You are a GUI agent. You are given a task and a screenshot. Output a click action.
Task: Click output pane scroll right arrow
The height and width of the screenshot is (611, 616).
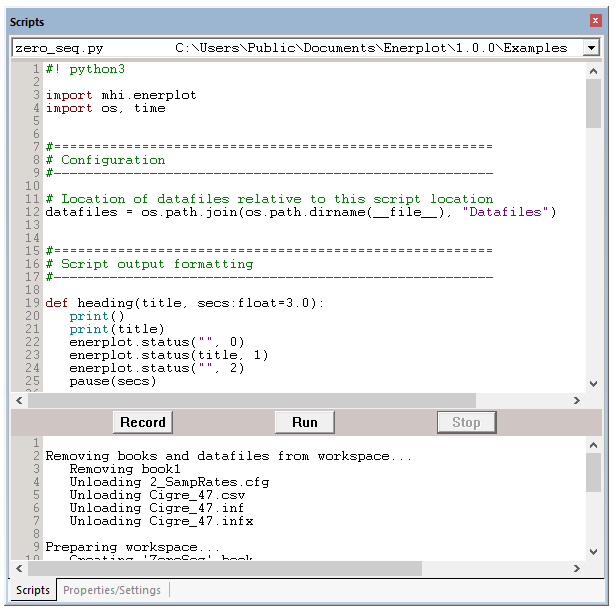click(576, 569)
